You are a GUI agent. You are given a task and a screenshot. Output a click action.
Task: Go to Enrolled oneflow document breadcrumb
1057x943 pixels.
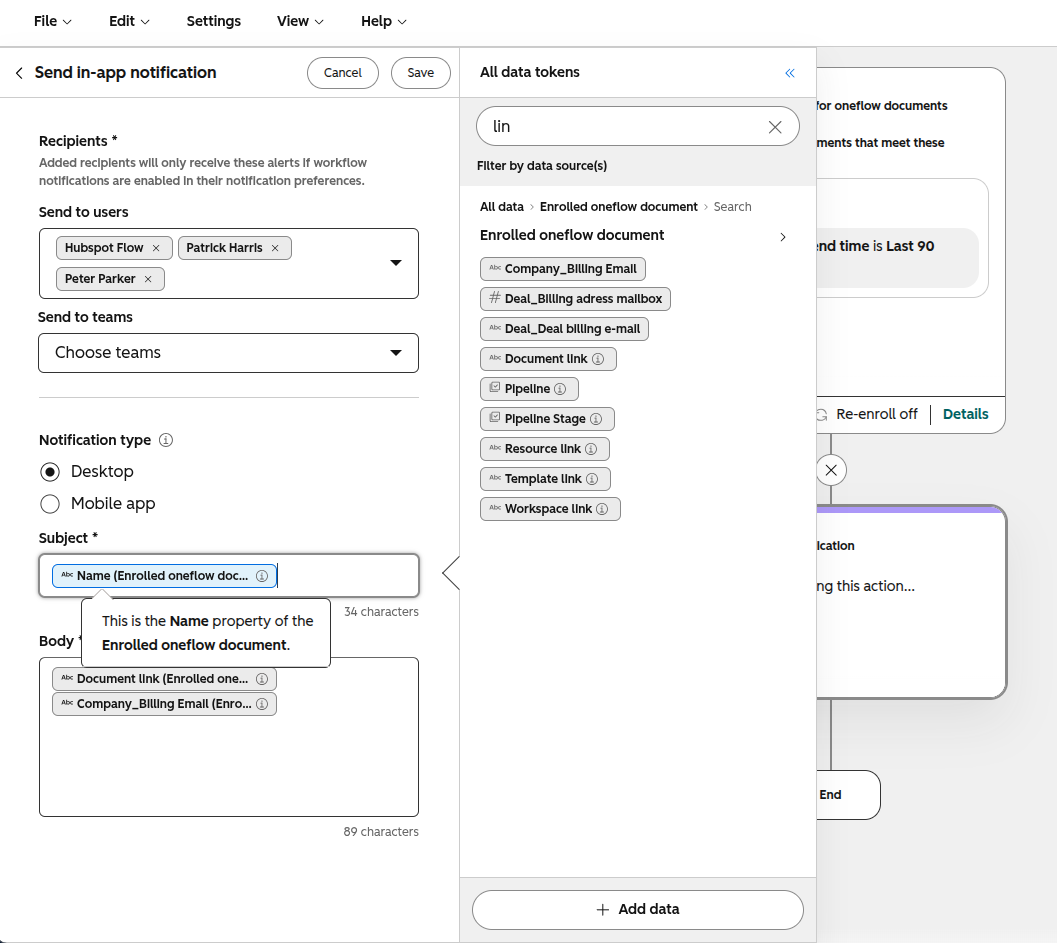619,207
